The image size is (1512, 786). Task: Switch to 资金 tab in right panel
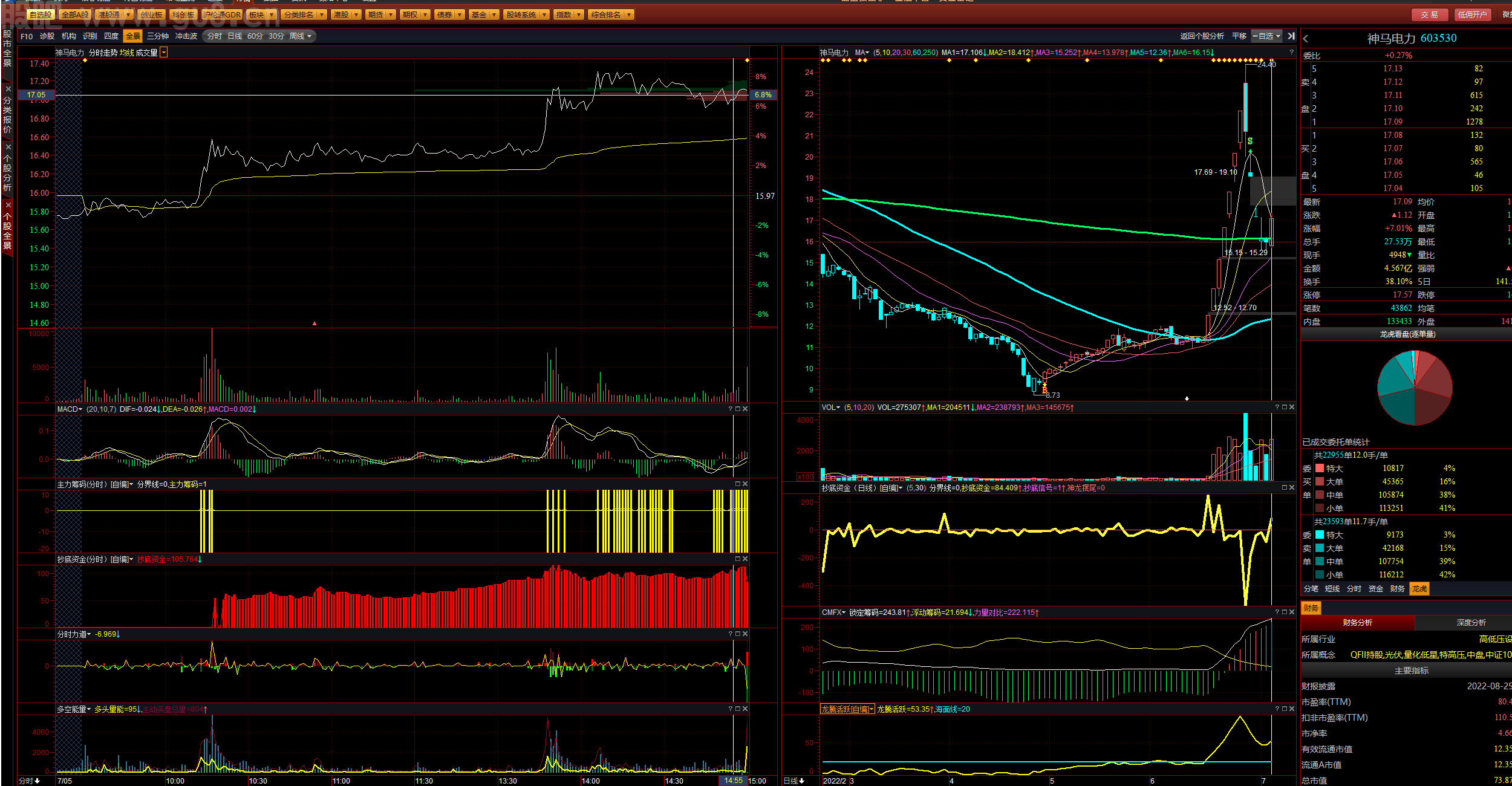1376,589
